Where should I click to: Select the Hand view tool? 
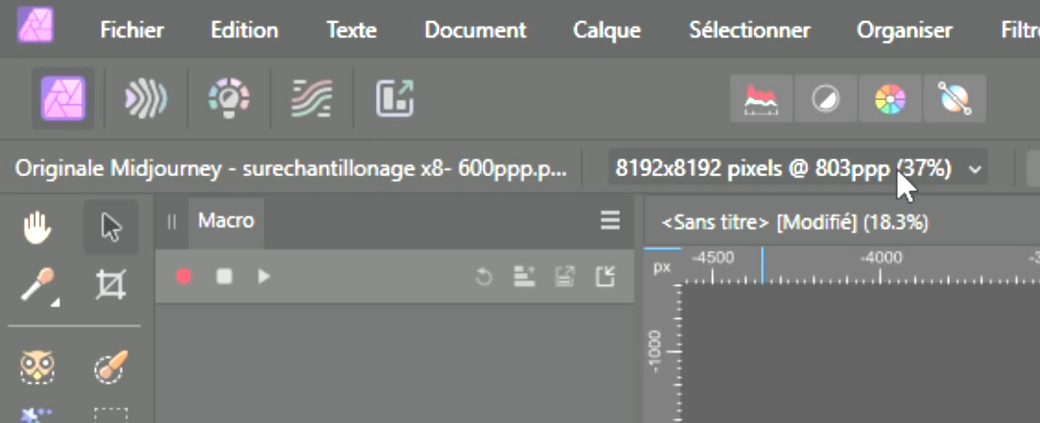[x=38, y=228]
